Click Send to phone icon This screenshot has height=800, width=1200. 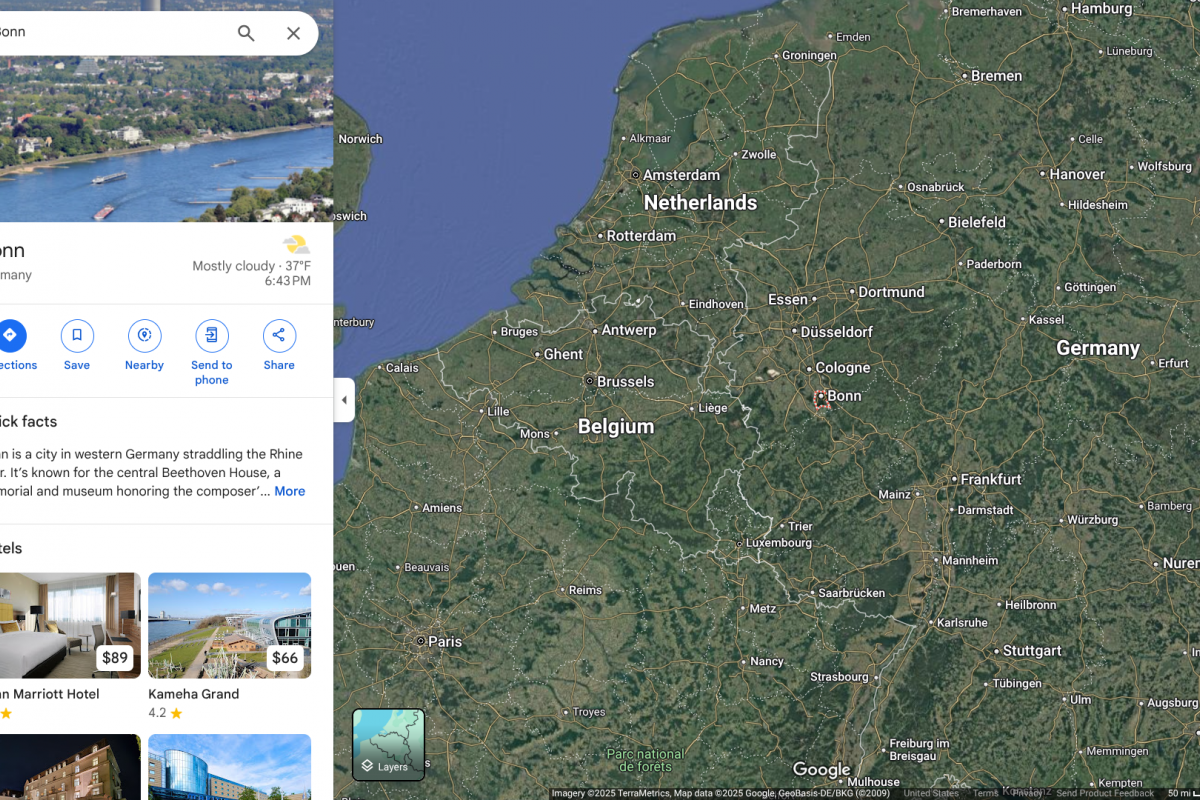coord(212,336)
